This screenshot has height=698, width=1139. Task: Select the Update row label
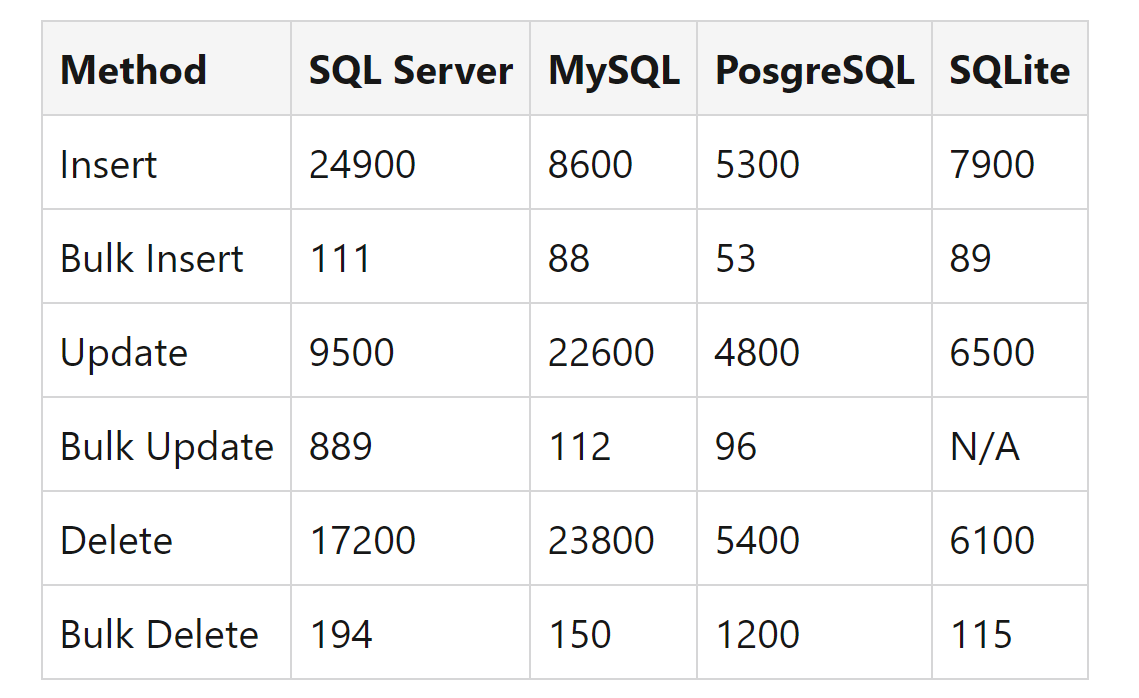[x=124, y=352]
